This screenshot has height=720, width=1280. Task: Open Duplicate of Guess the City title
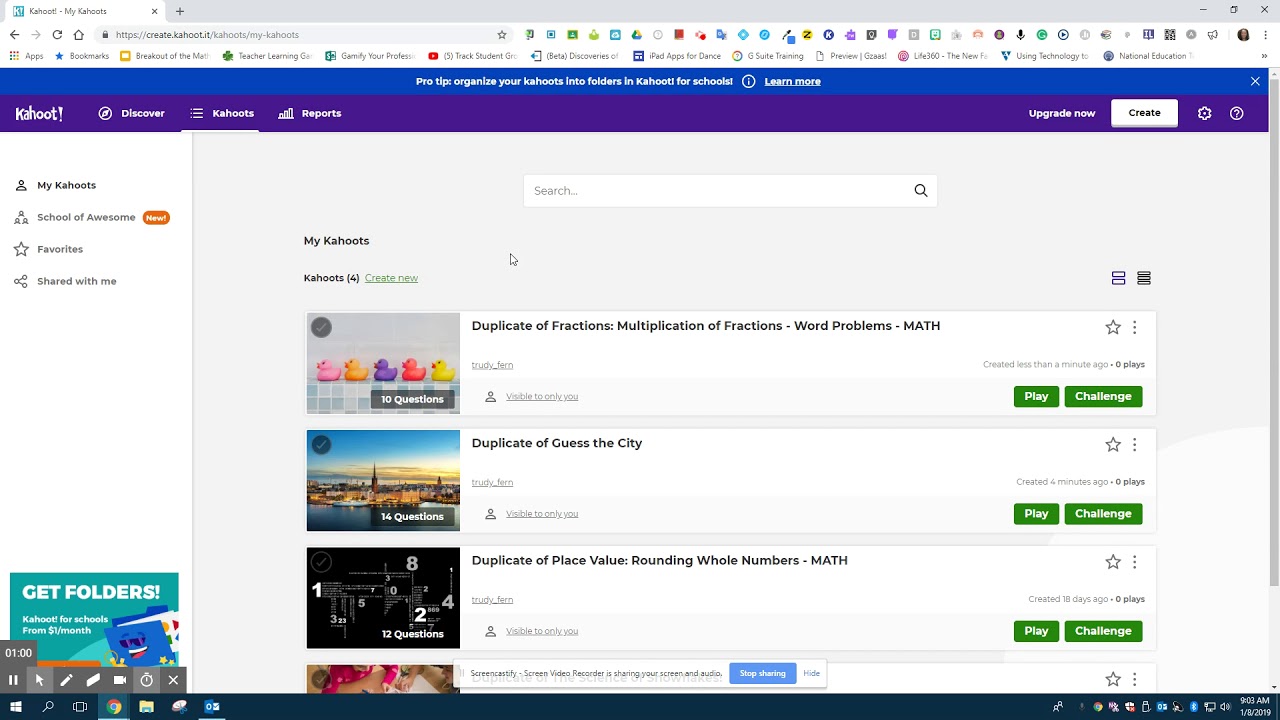pos(557,443)
